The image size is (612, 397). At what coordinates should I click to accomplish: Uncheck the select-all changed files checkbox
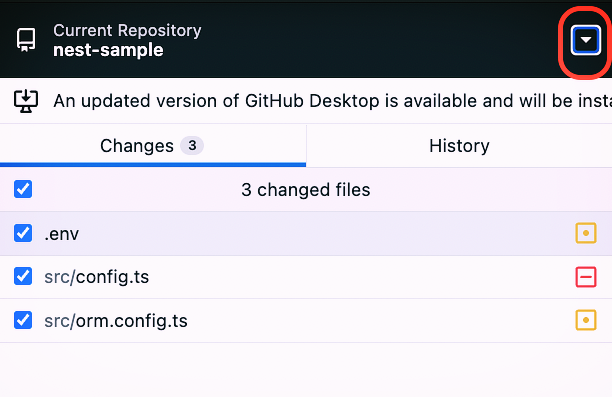click(23, 189)
